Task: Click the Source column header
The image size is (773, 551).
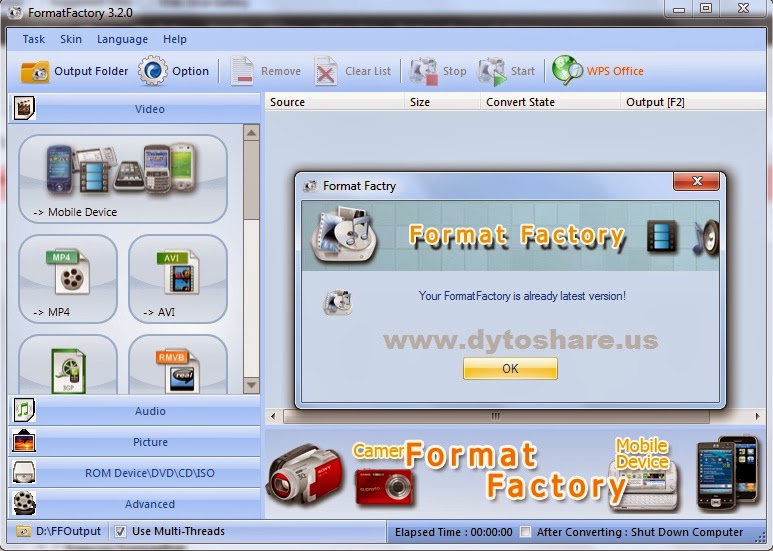Action: tap(335, 102)
